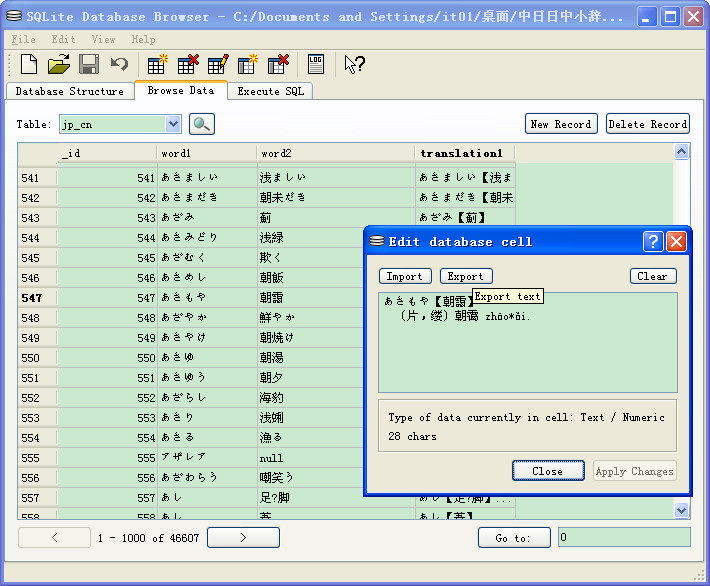
Task: Click the Export button in dialog
Action: coord(466,276)
